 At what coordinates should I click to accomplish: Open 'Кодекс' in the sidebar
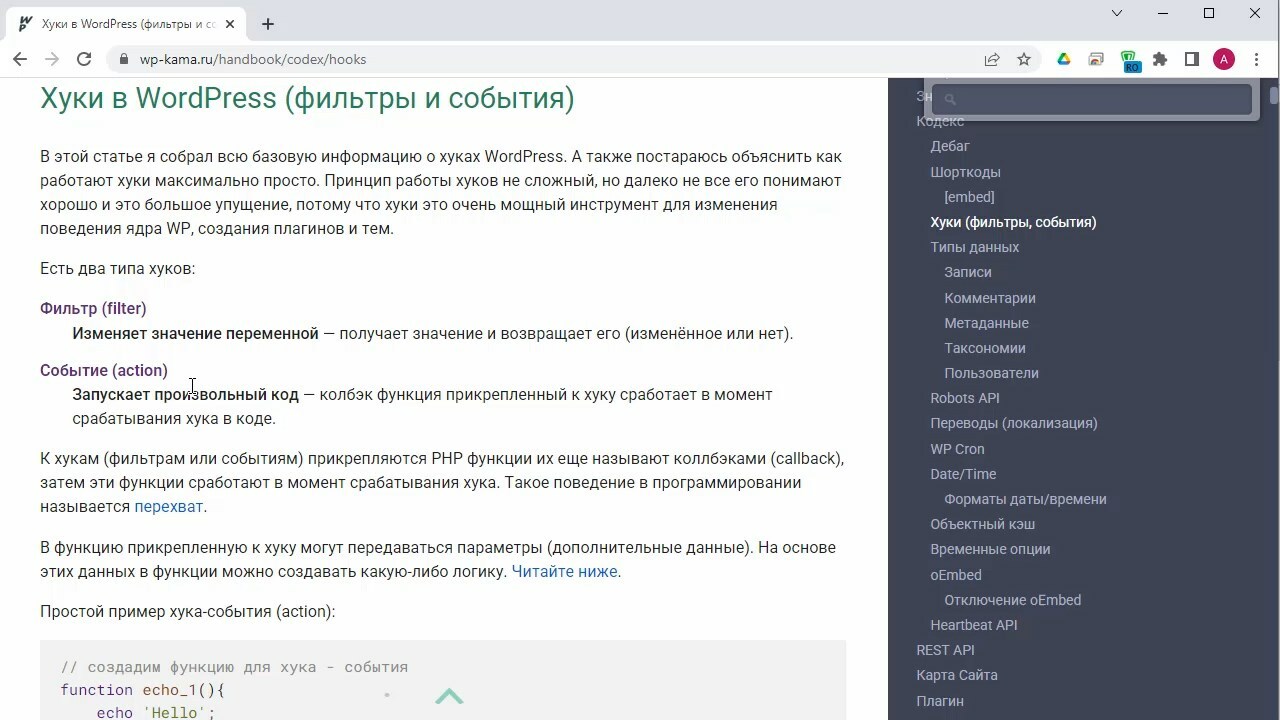(x=940, y=121)
